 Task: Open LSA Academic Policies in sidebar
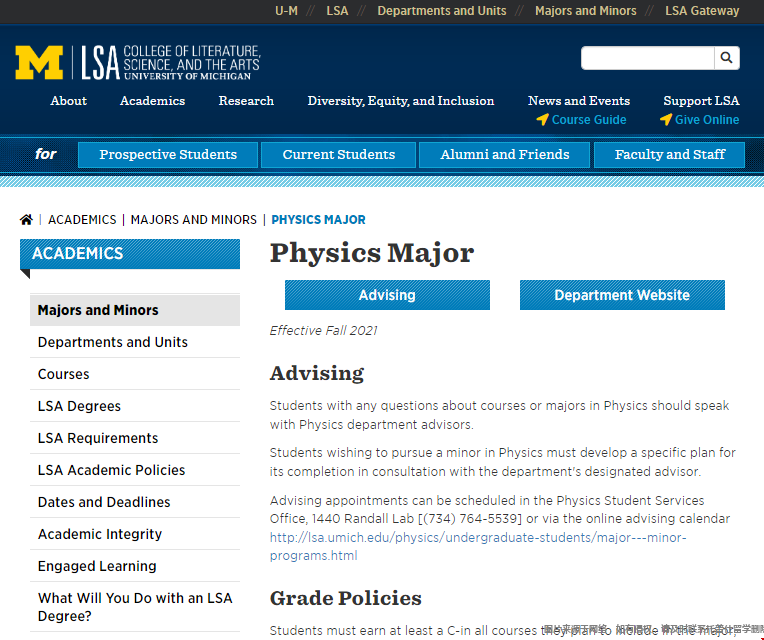click(111, 470)
